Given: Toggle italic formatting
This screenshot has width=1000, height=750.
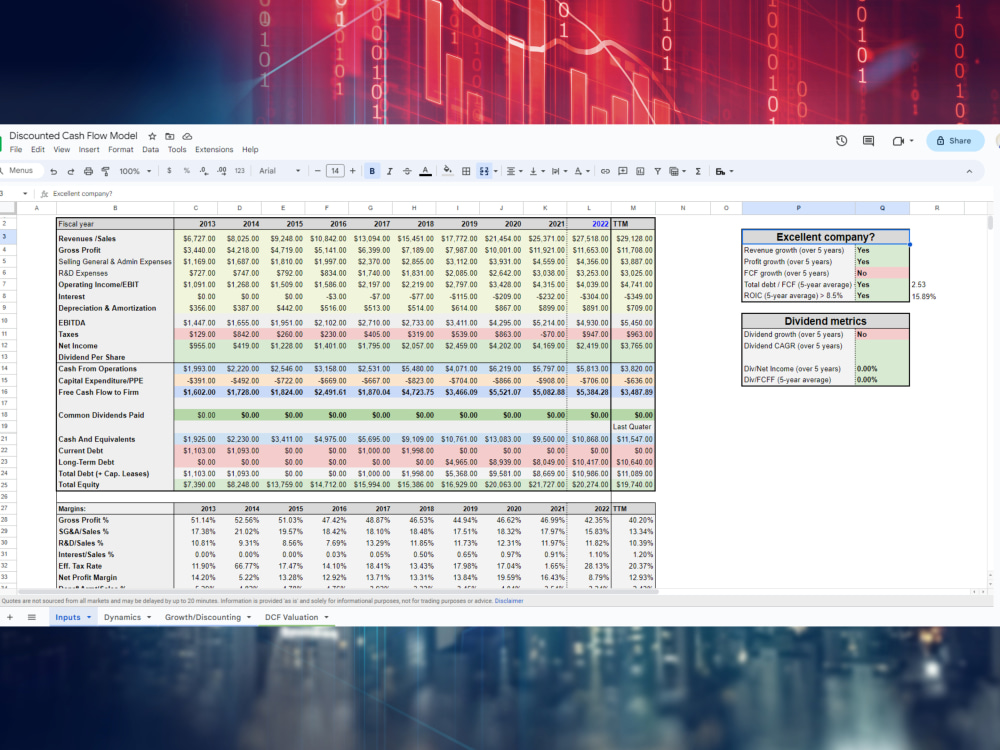Looking at the screenshot, I should (389, 171).
